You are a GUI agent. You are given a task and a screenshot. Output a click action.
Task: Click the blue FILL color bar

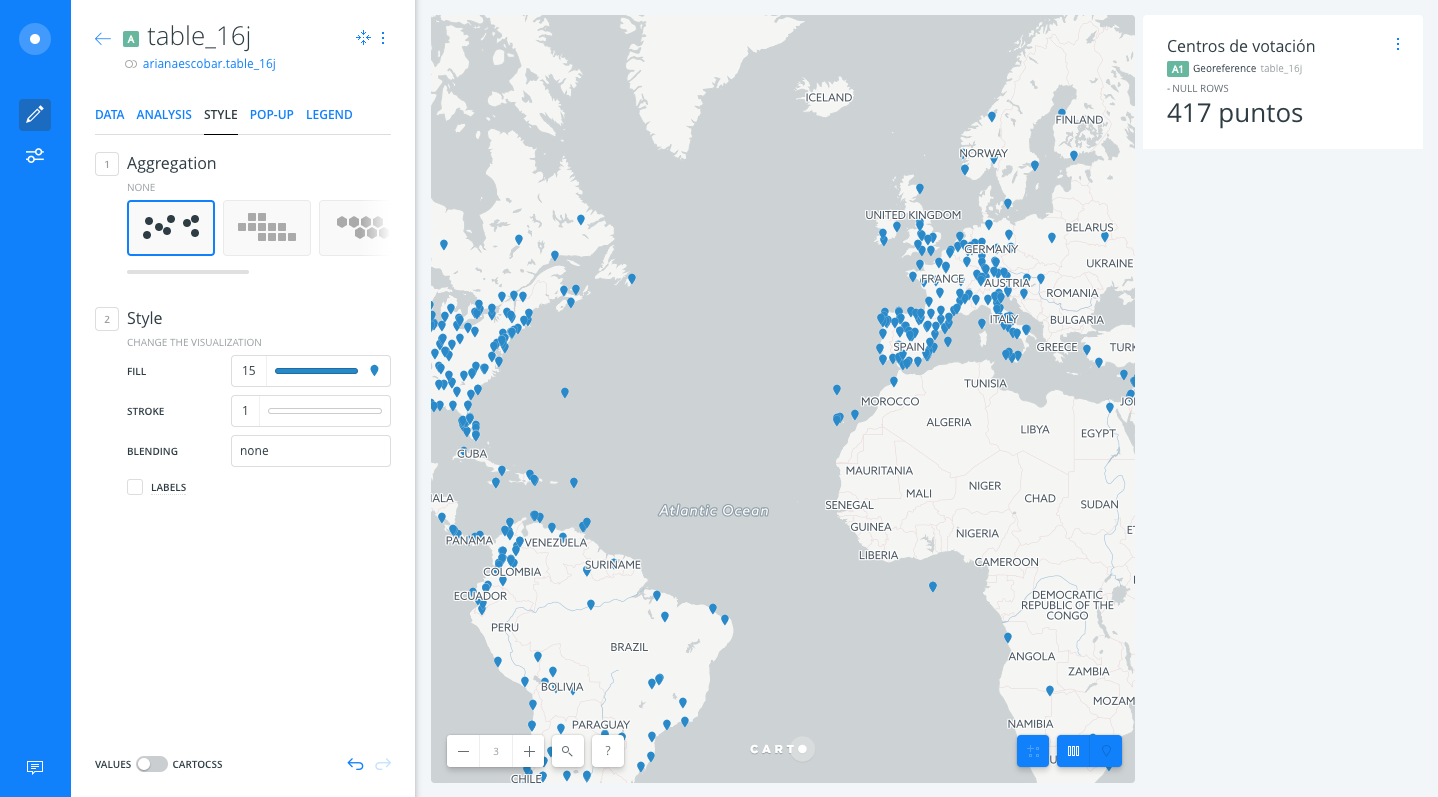[316, 371]
